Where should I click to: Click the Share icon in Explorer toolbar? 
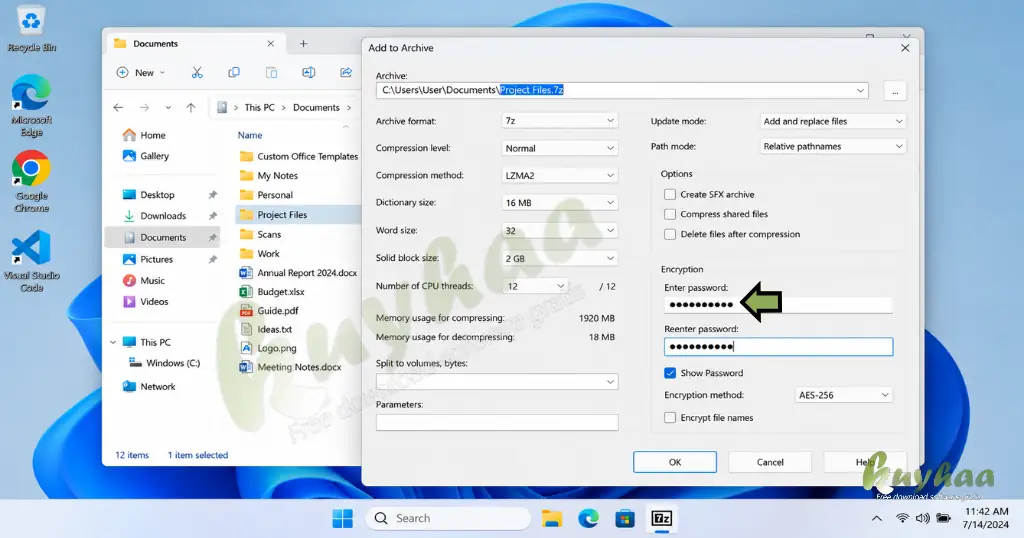pos(345,72)
